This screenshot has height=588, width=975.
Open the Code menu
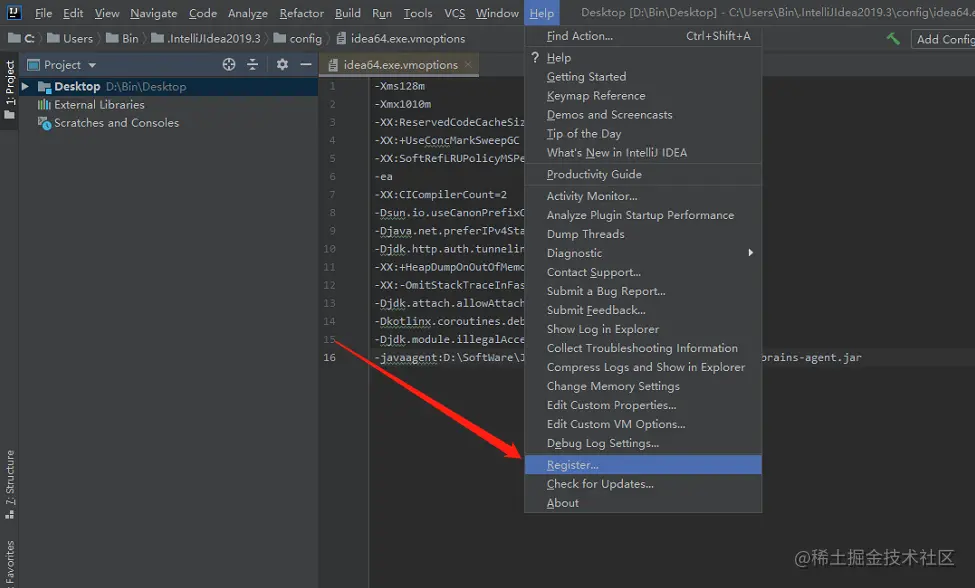203,13
